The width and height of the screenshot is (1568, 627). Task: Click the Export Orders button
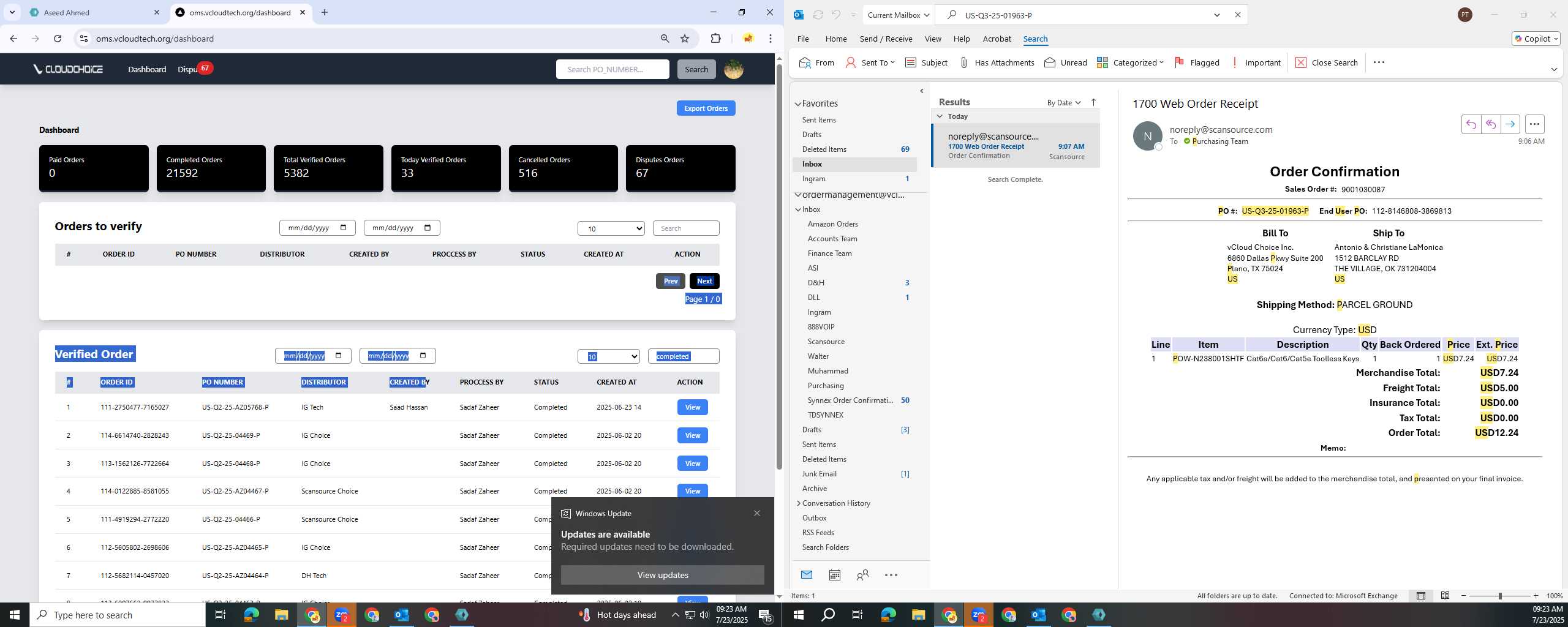click(706, 108)
